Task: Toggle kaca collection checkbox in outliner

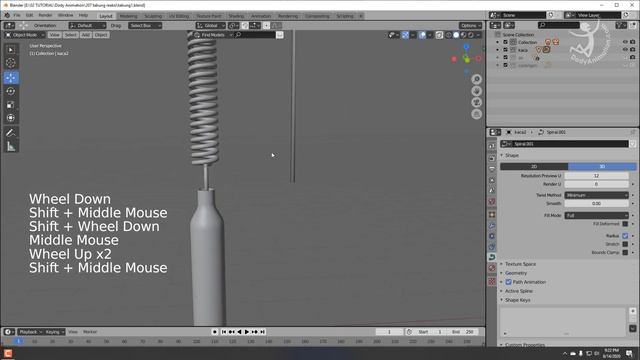Action: click(505, 50)
